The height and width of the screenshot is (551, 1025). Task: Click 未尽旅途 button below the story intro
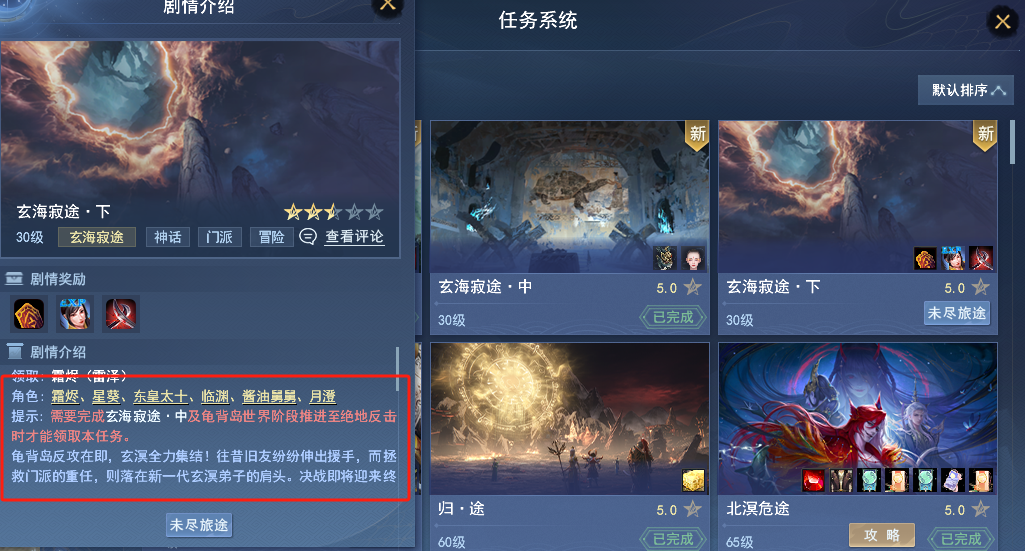(199, 525)
